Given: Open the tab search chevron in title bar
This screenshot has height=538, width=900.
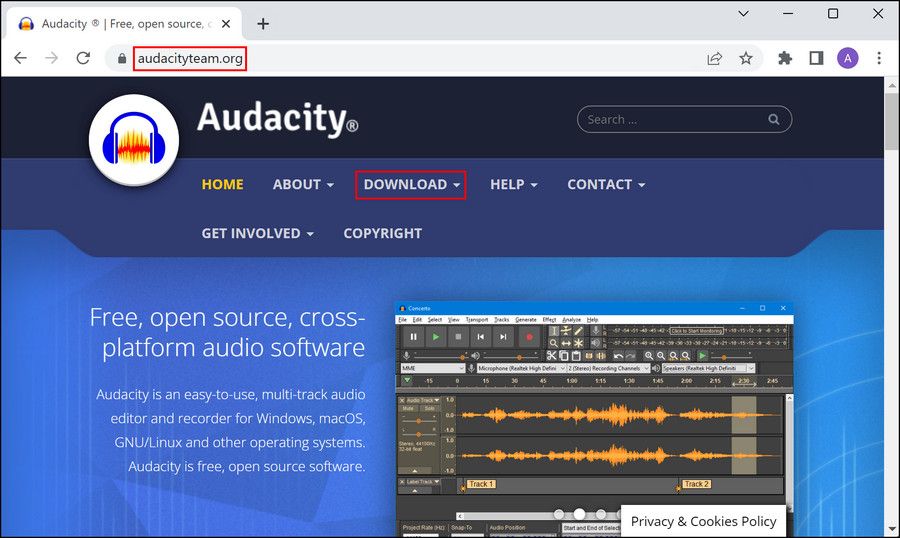Looking at the screenshot, I should tap(743, 14).
